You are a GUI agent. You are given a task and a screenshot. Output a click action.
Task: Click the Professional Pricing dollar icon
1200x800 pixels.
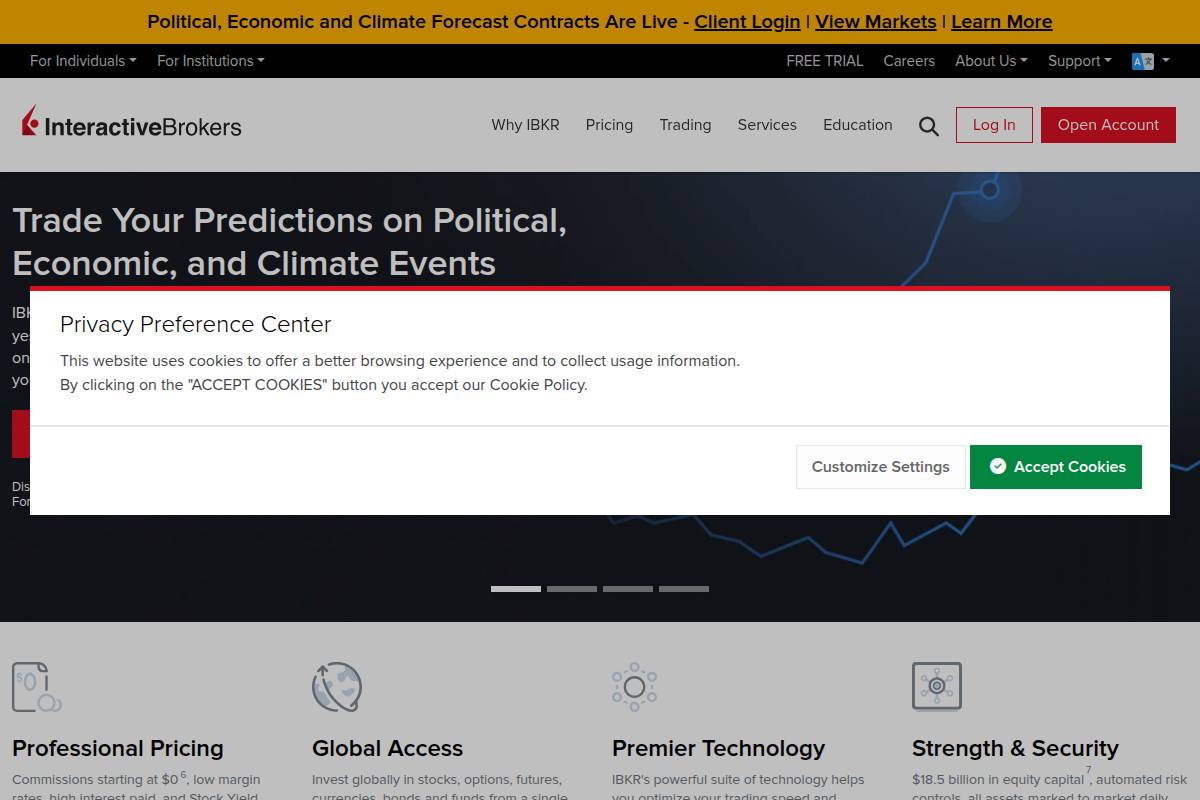[x=37, y=687]
